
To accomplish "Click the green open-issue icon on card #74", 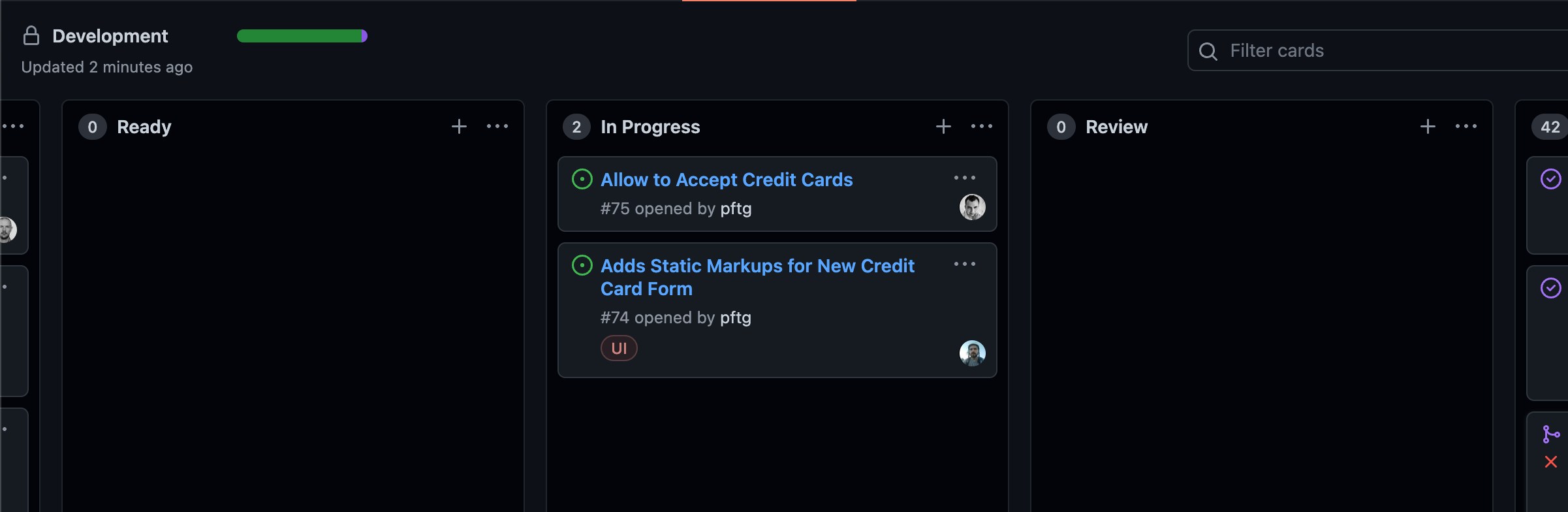I will [582, 265].
